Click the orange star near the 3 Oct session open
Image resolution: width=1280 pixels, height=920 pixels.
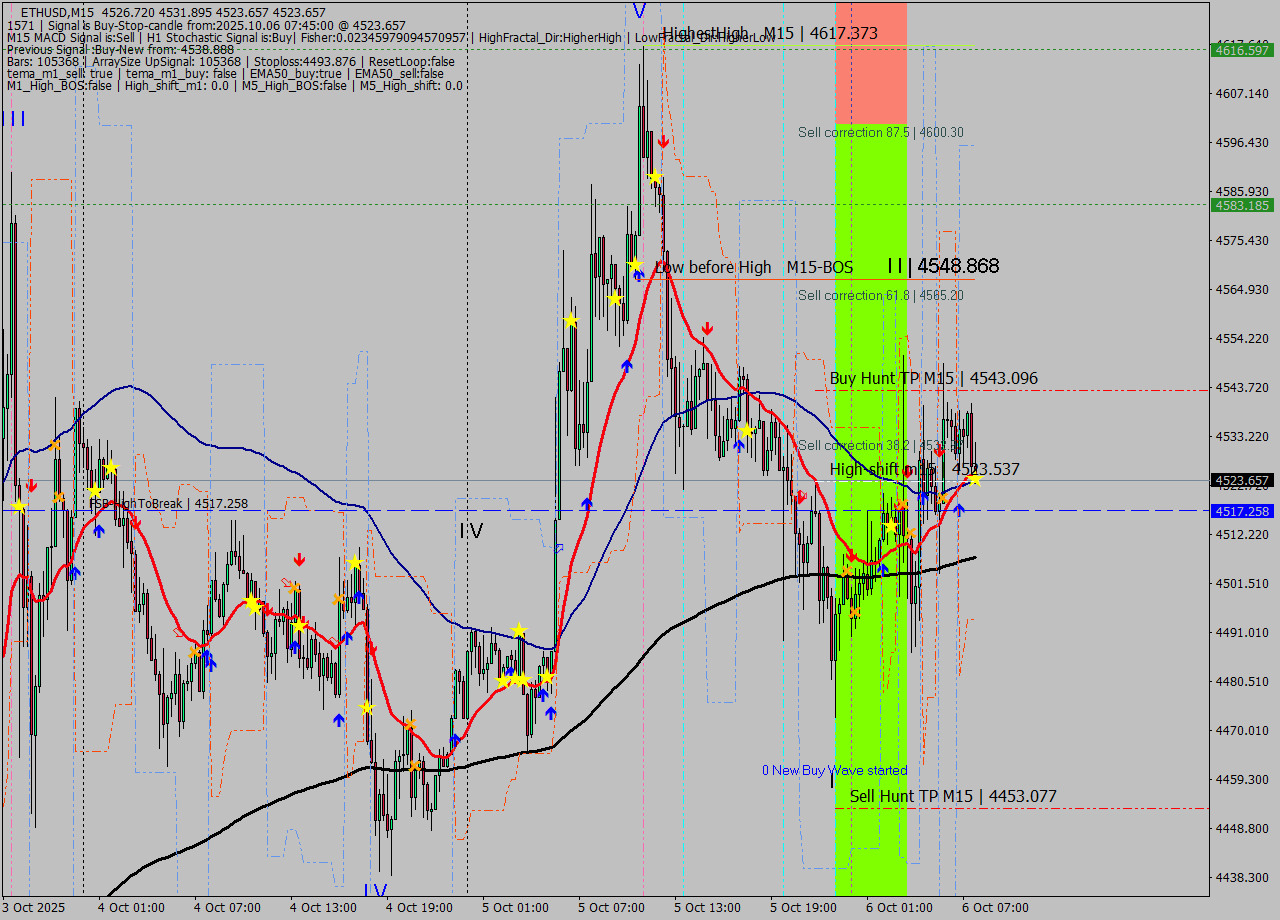point(55,445)
